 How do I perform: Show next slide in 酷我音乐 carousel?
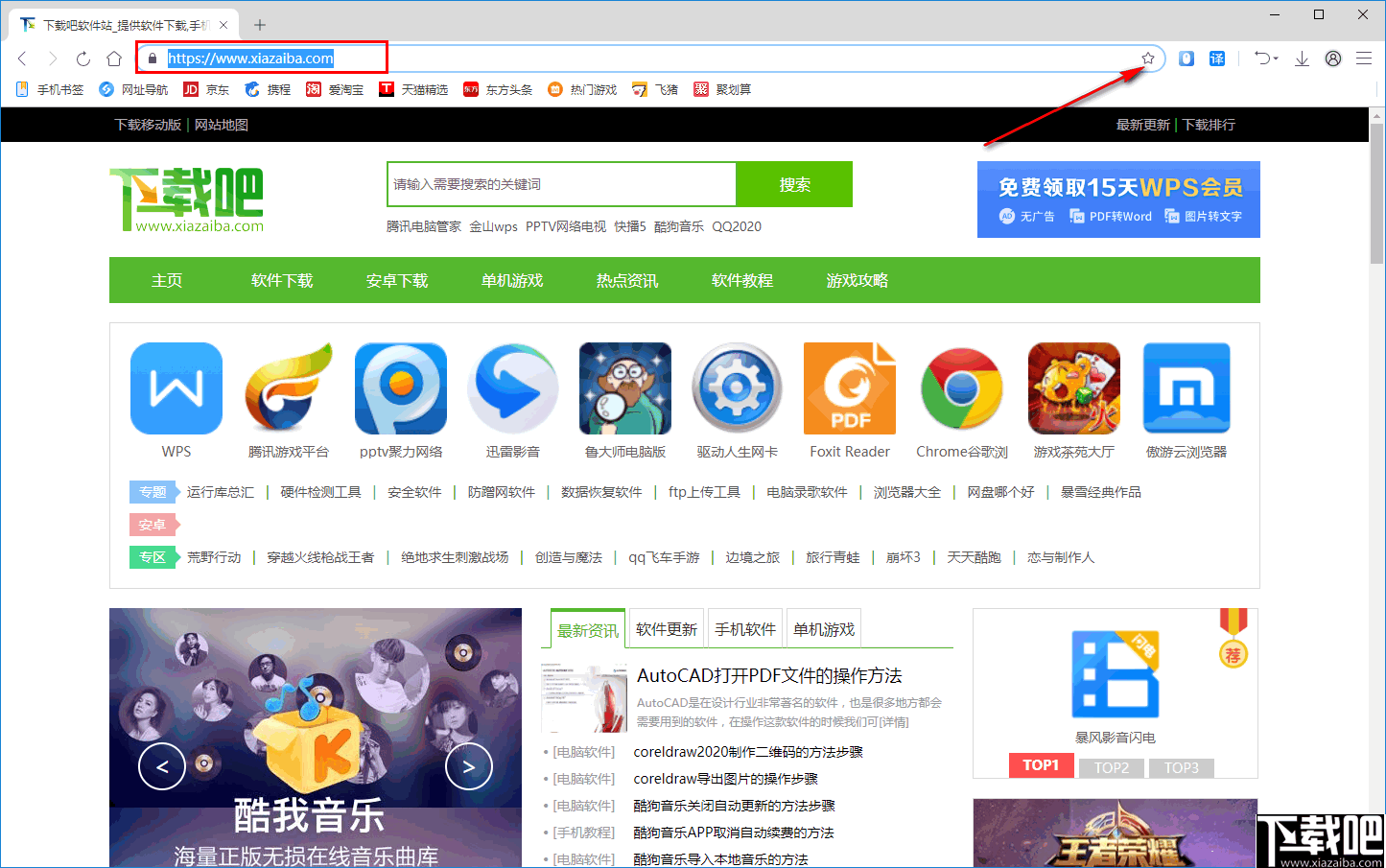click(469, 766)
